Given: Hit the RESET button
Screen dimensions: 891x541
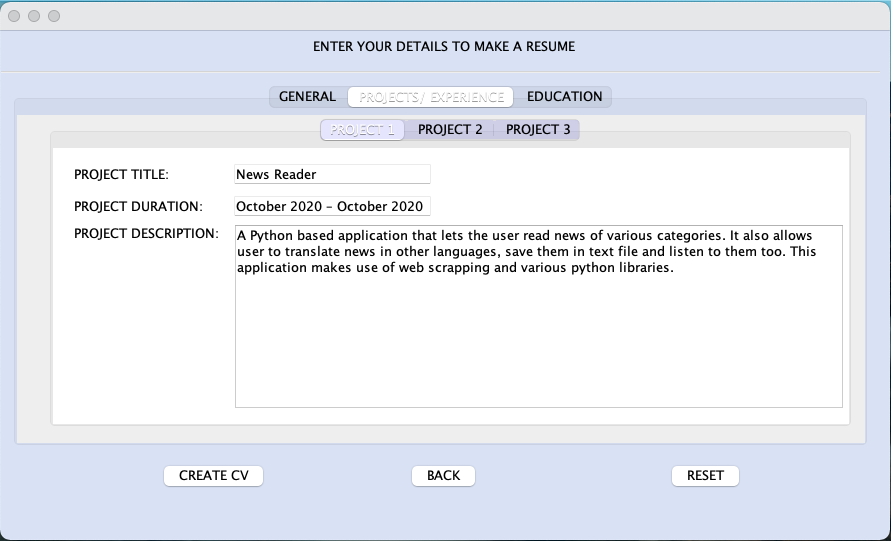Looking at the screenshot, I should pyautogui.click(x=705, y=476).
